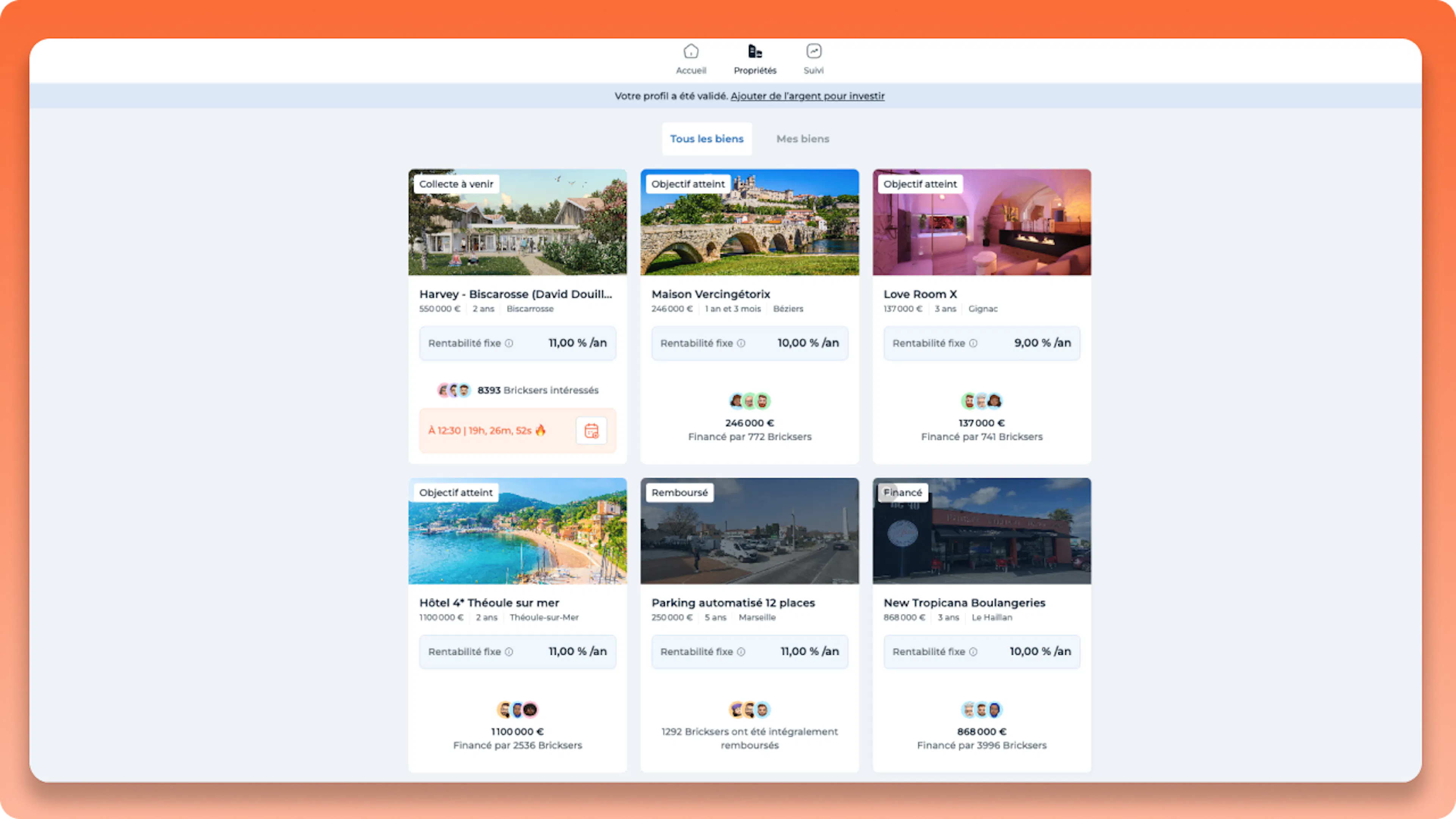Select the Propriétés buildings icon
1456x819 pixels.
755,52
